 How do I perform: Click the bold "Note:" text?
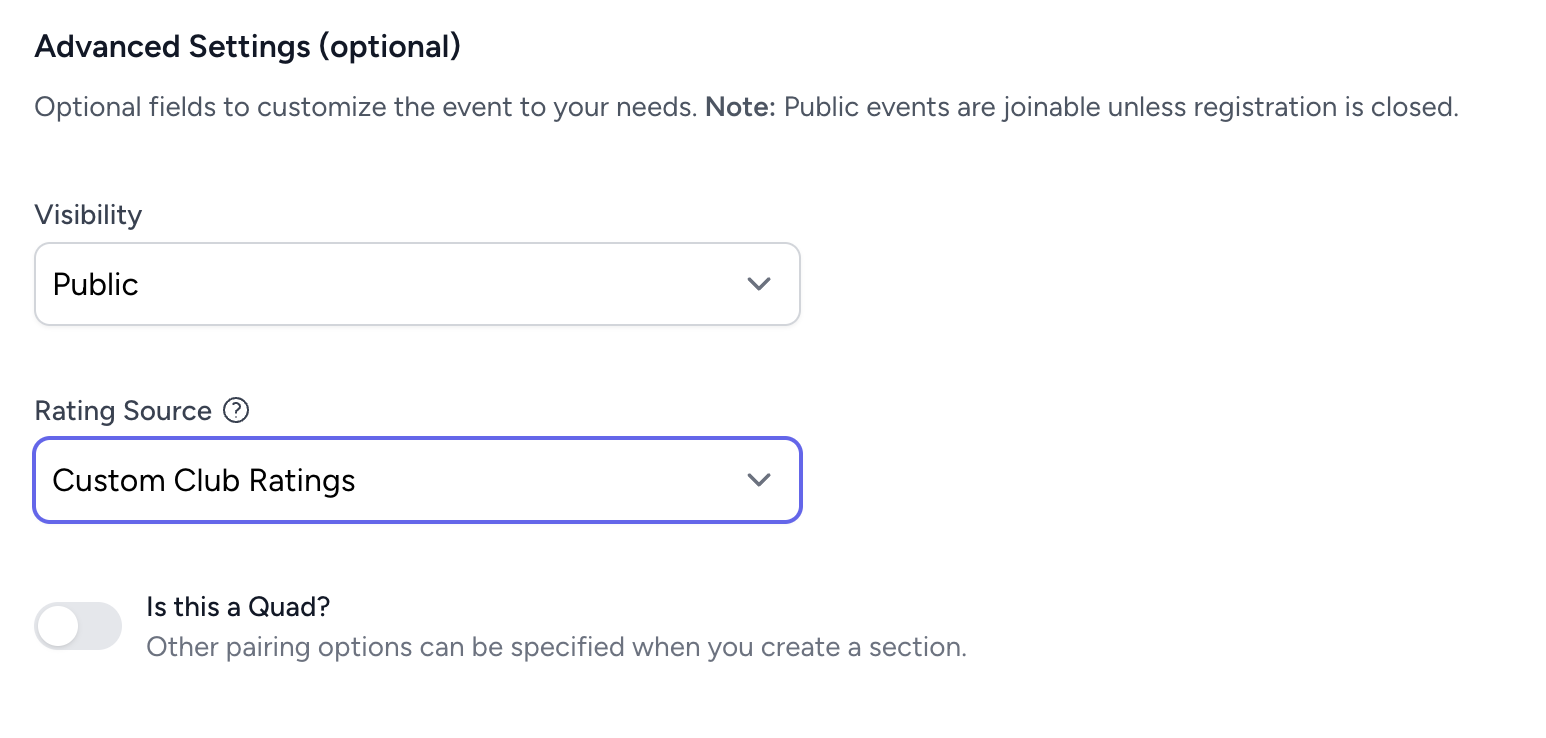(x=740, y=107)
